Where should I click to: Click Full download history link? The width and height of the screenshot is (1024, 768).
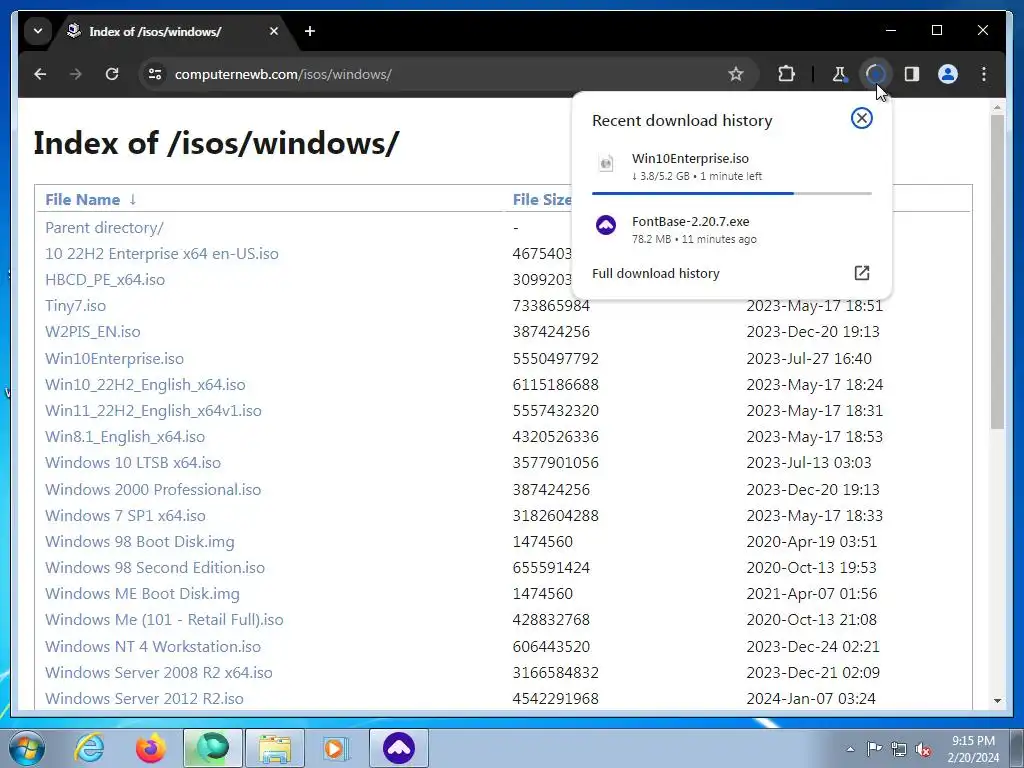(x=656, y=274)
